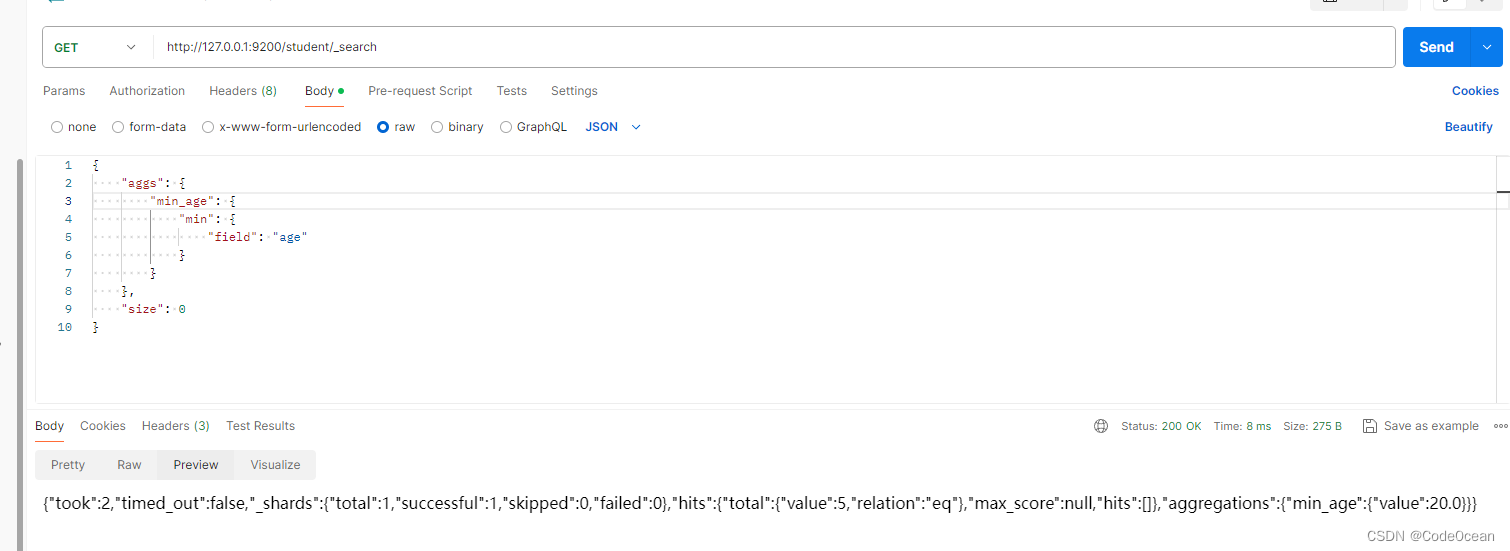
Task: Click the "field" key on line 5
Action: pyautogui.click(x=231, y=237)
